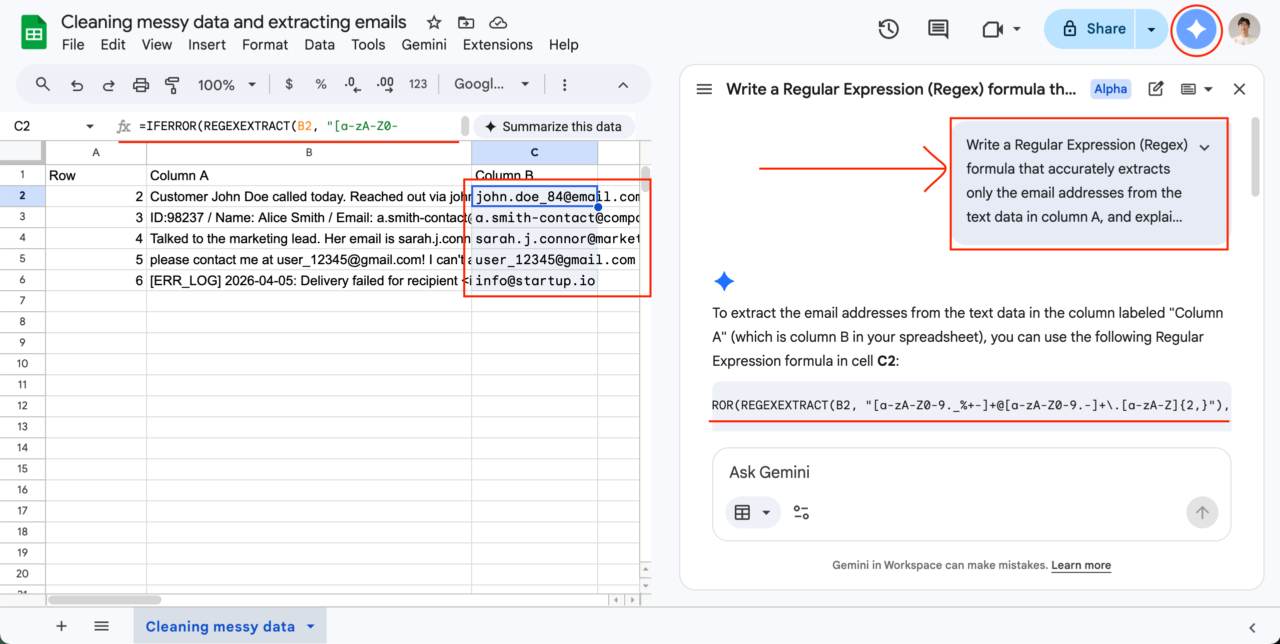Click the Alpha badge
This screenshot has width=1280, height=644.
1110,89
